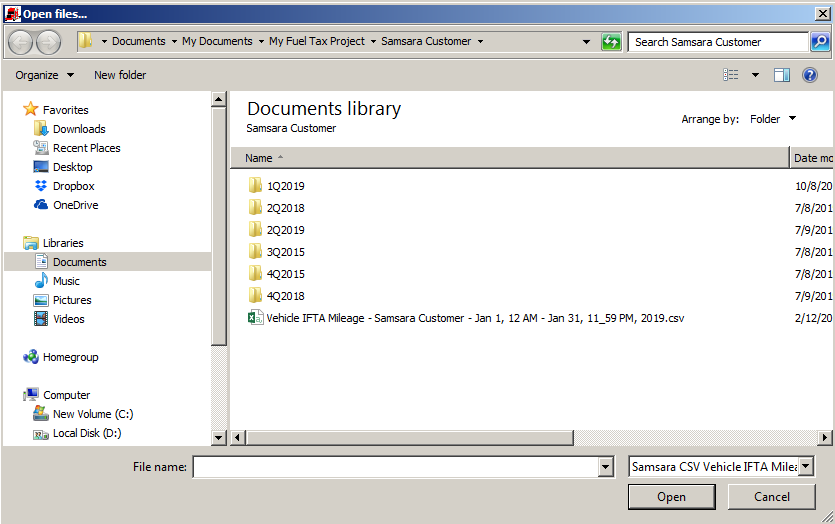
Task: Click the Favorites star icon
Action: (31, 109)
